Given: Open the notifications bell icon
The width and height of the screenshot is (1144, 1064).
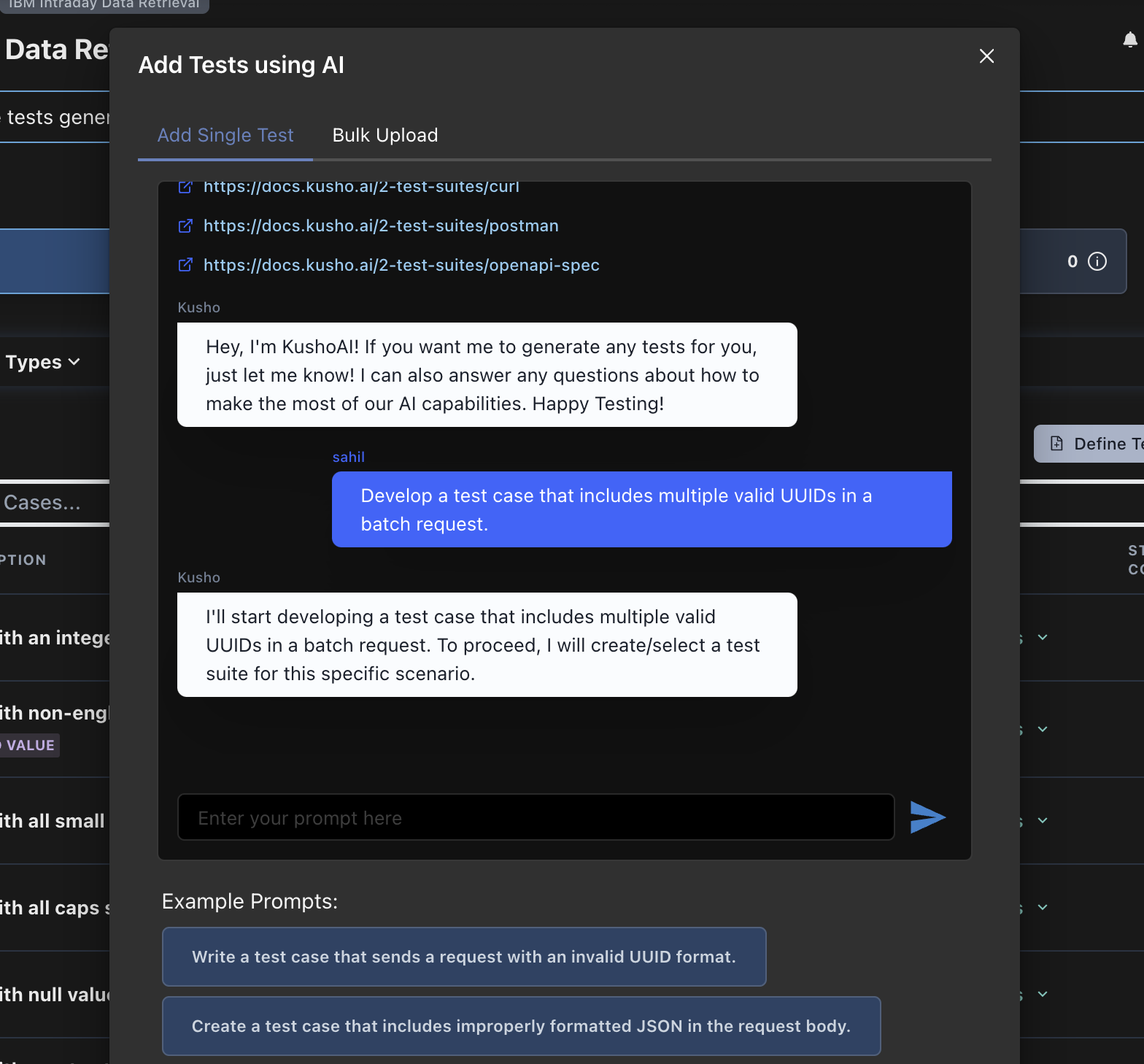Looking at the screenshot, I should [x=1130, y=39].
